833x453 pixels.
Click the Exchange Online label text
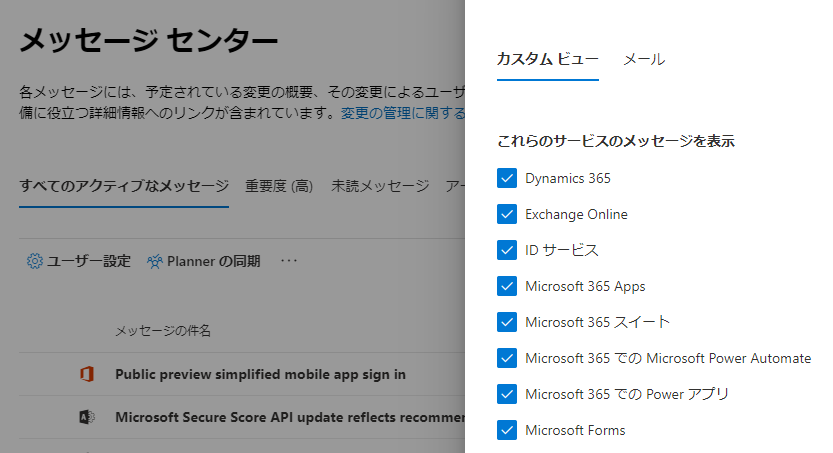point(576,215)
